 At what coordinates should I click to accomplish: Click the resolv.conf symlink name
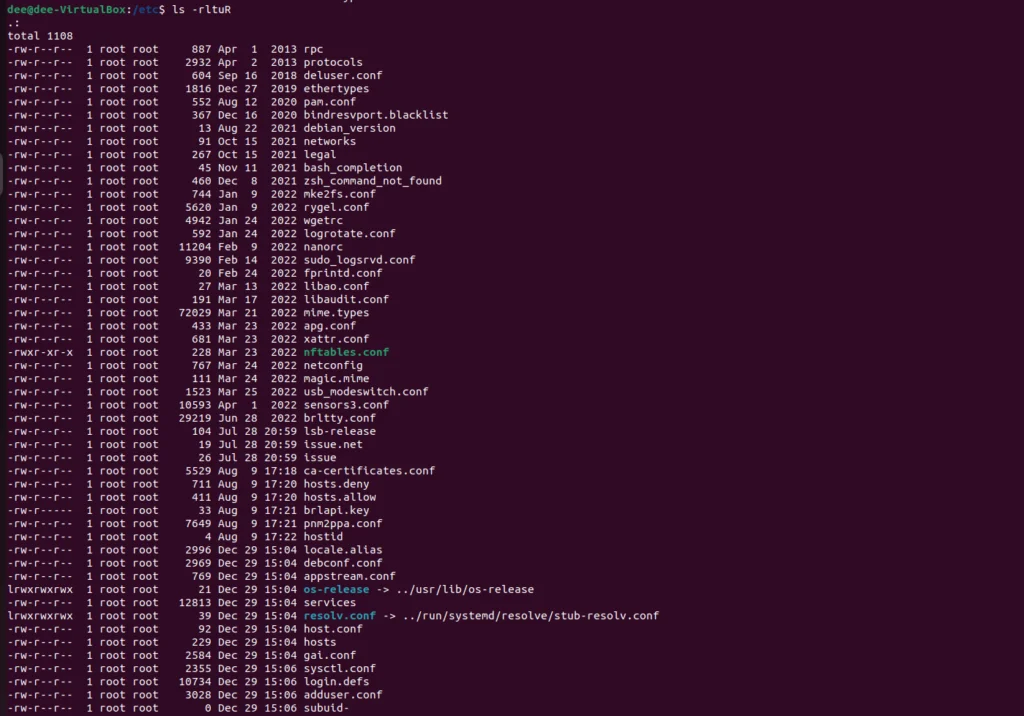coord(340,615)
